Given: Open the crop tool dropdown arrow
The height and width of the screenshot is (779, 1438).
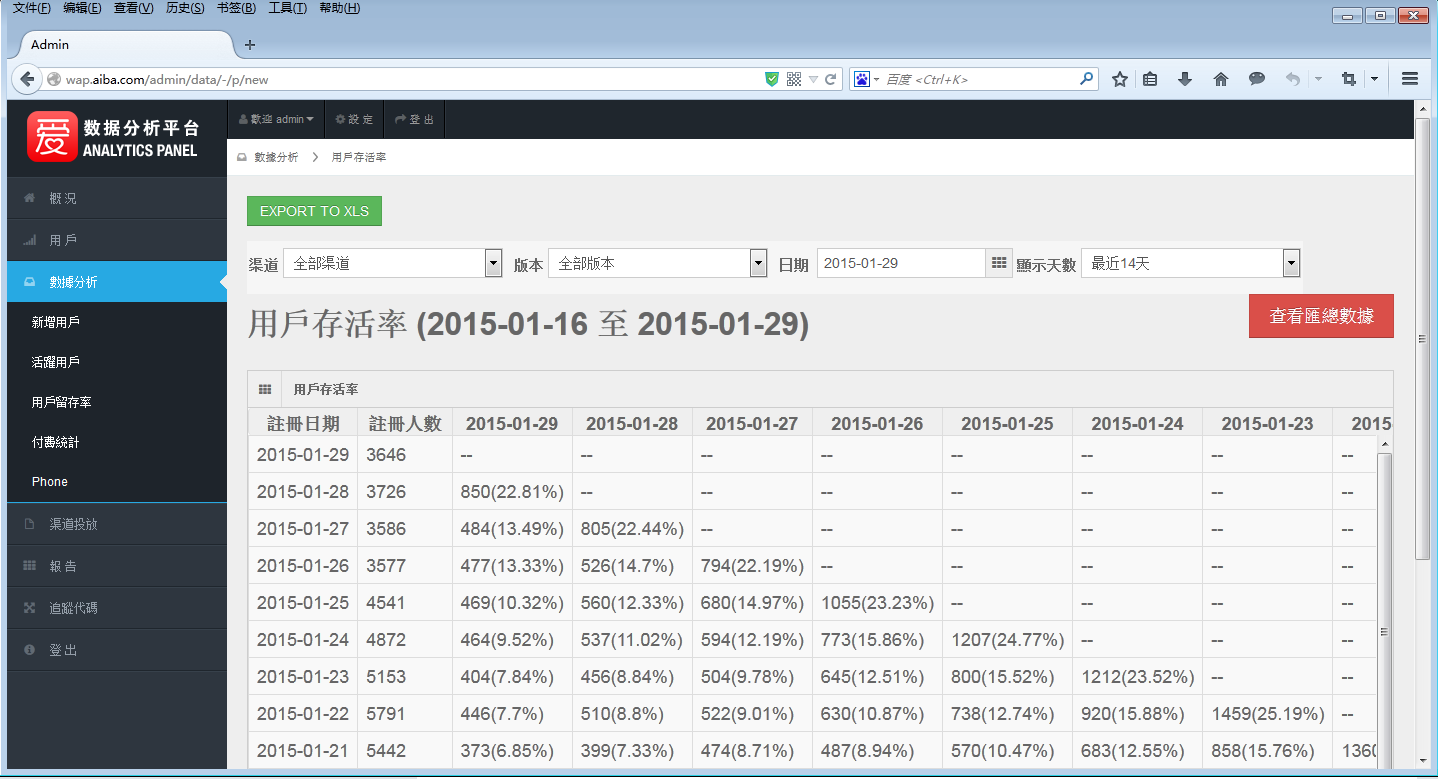Looking at the screenshot, I should 1374,79.
